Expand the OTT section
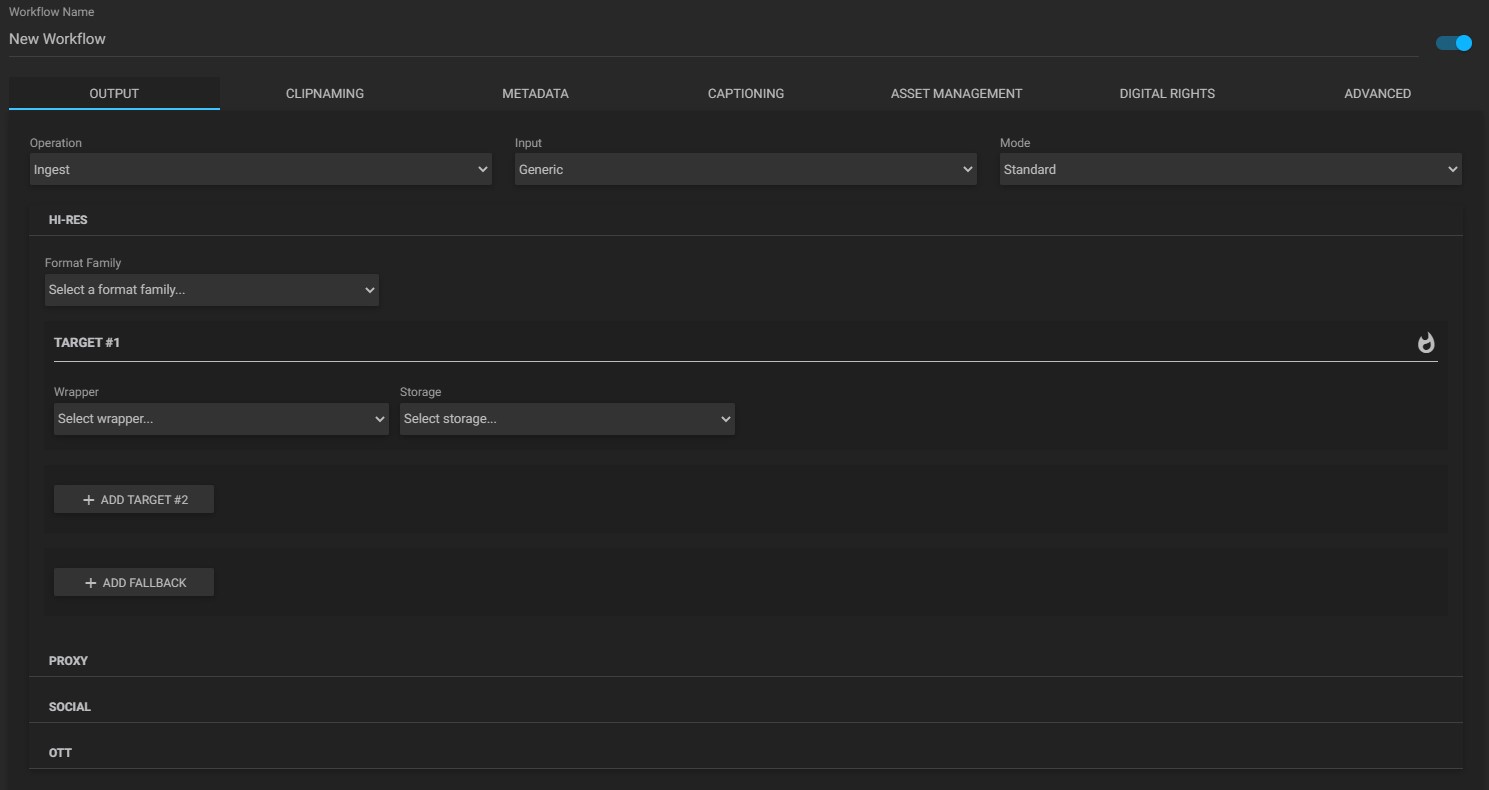 coord(746,753)
